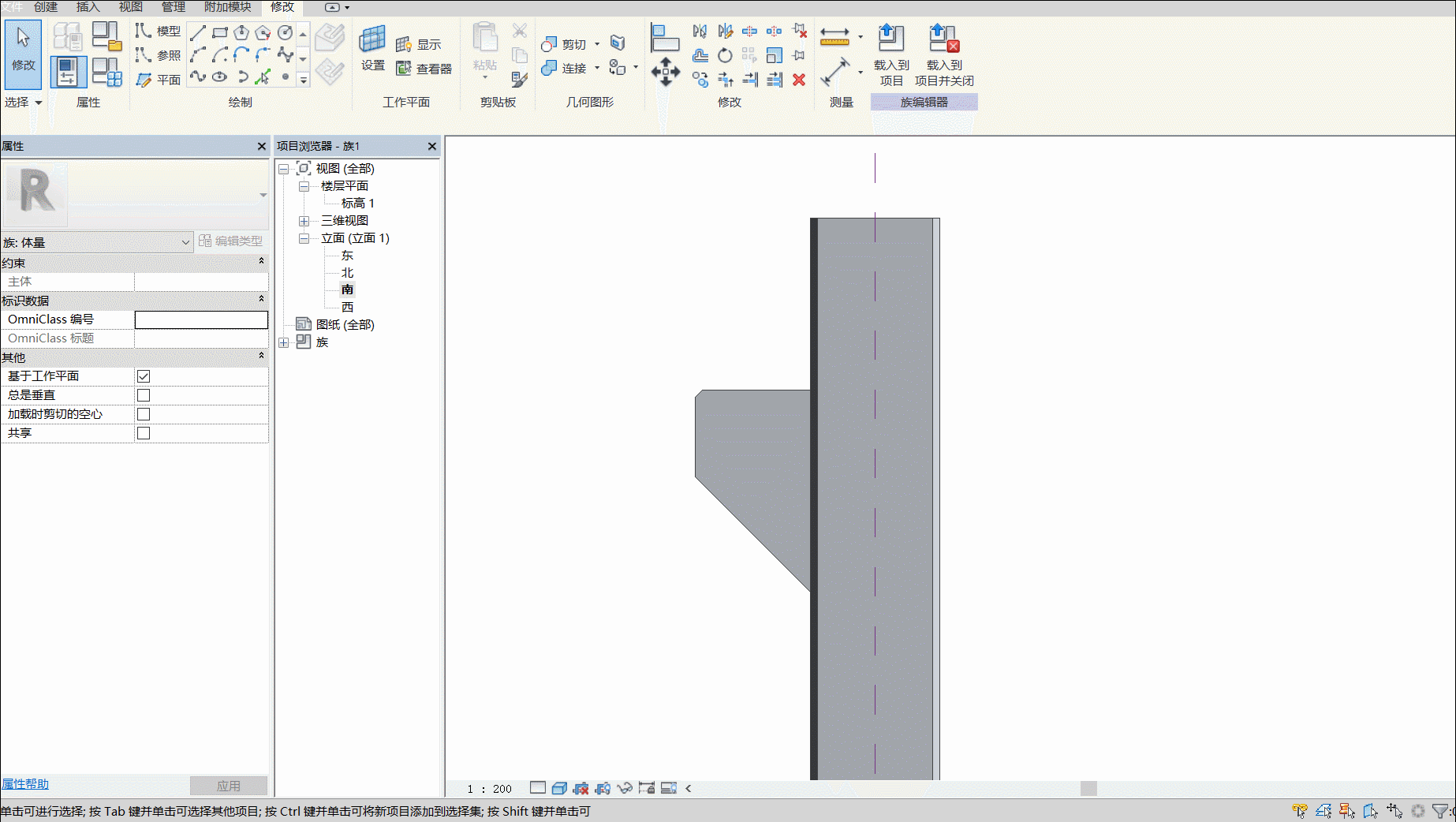Click the 模型 model line button
Viewport: 1456px width, 822px height.
point(158,31)
